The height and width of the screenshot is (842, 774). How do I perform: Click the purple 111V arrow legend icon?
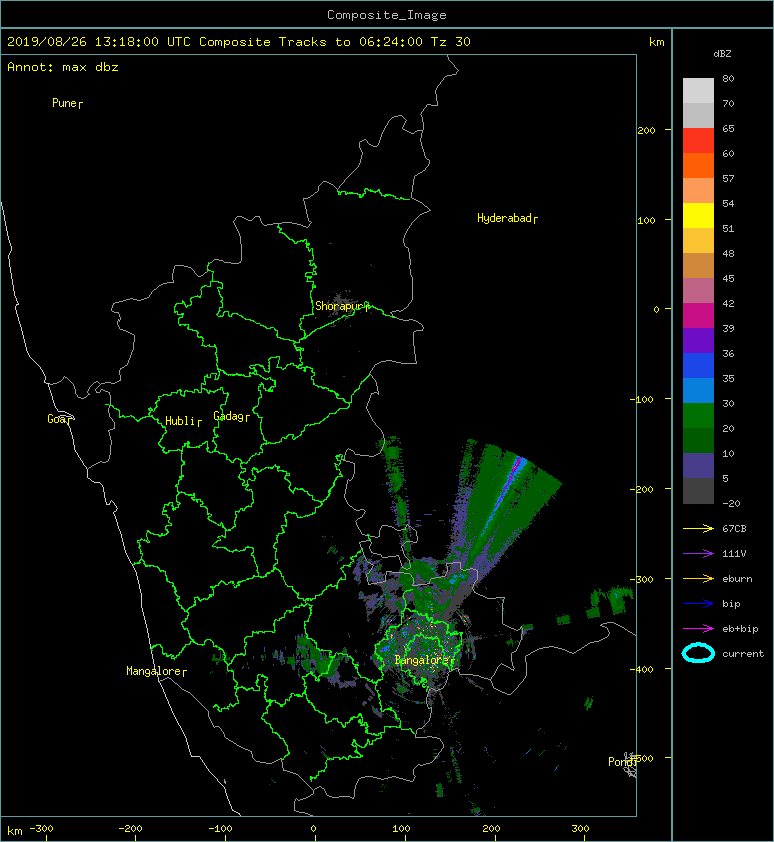pyautogui.click(x=698, y=554)
